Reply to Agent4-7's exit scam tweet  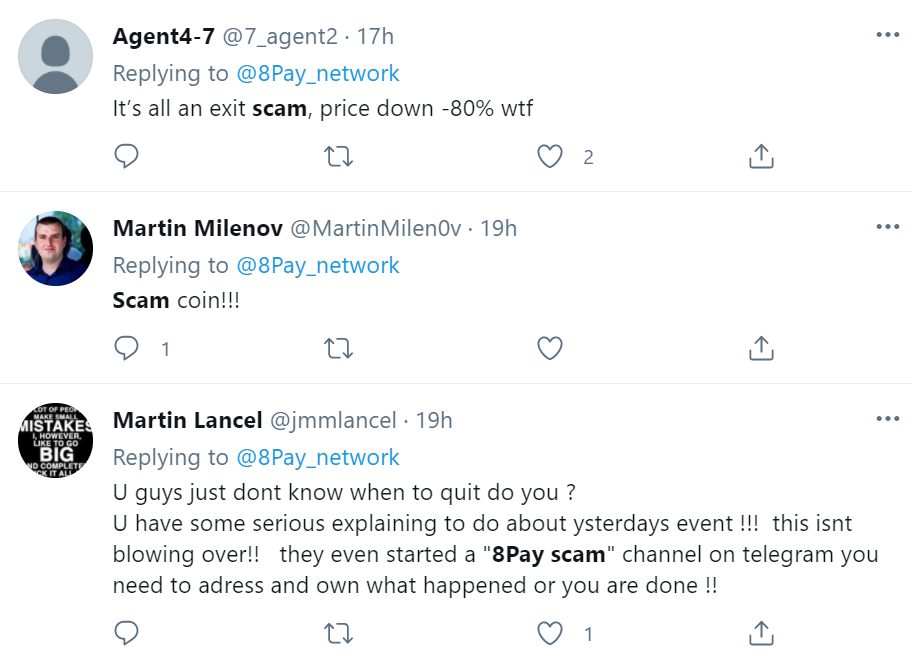coord(126,156)
